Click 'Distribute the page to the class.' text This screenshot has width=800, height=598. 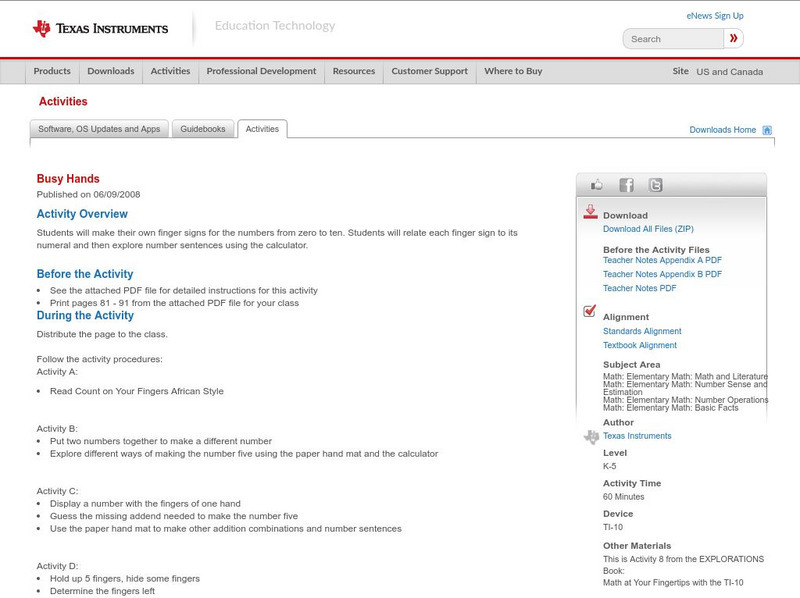point(102,334)
